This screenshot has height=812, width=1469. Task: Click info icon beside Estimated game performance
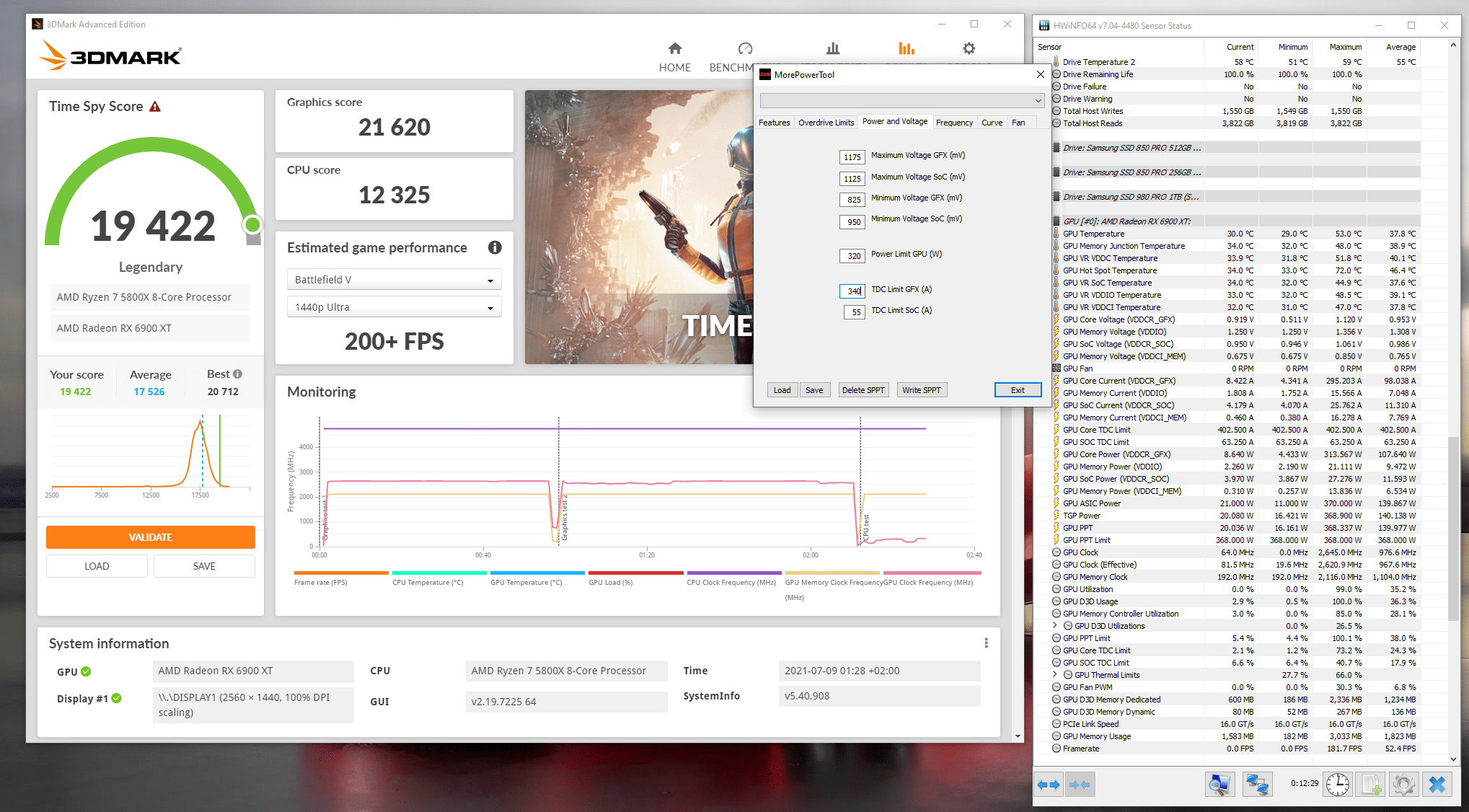[495, 247]
